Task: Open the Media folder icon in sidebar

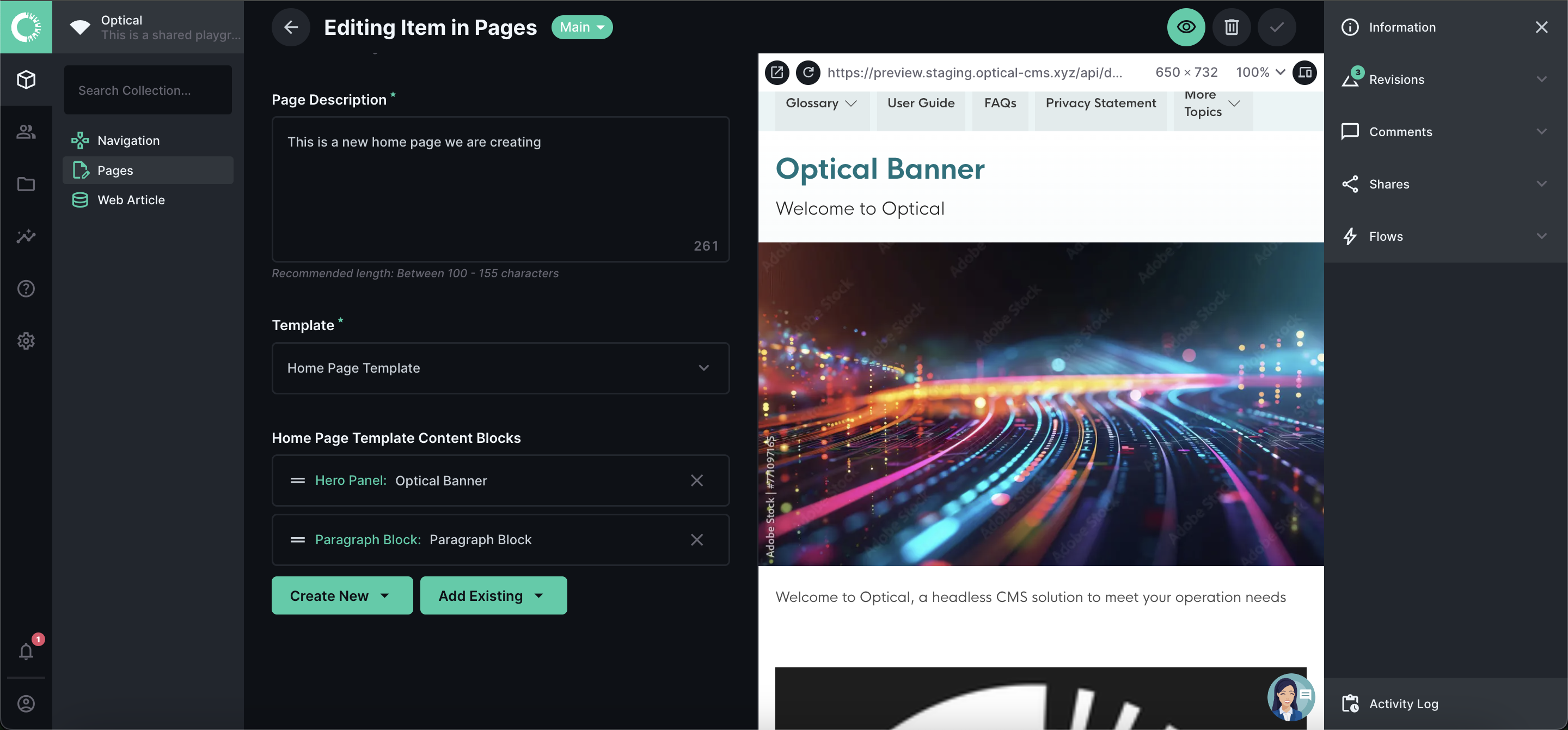Action: [26, 184]
